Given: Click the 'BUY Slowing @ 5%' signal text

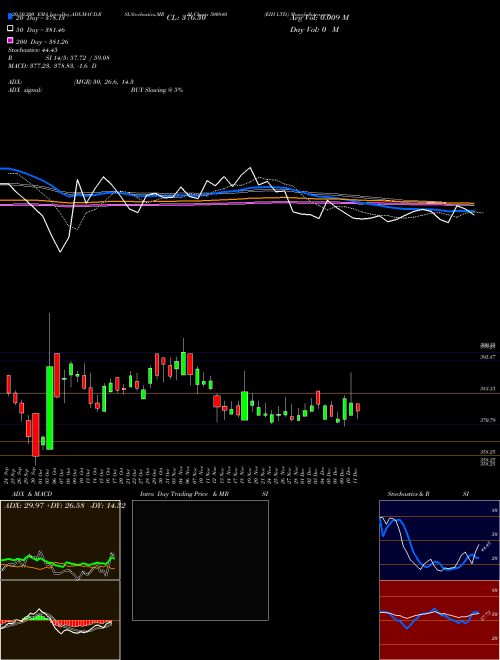Looking at the screenshot, I should pos(157,90).
